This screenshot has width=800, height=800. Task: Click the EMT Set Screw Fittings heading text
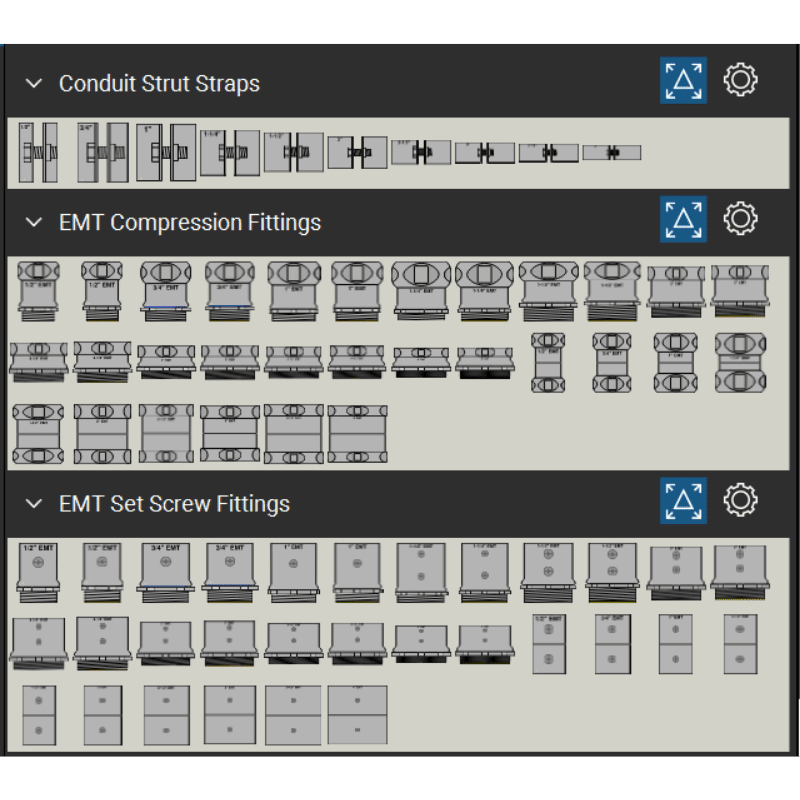click(x=174, y=504)
